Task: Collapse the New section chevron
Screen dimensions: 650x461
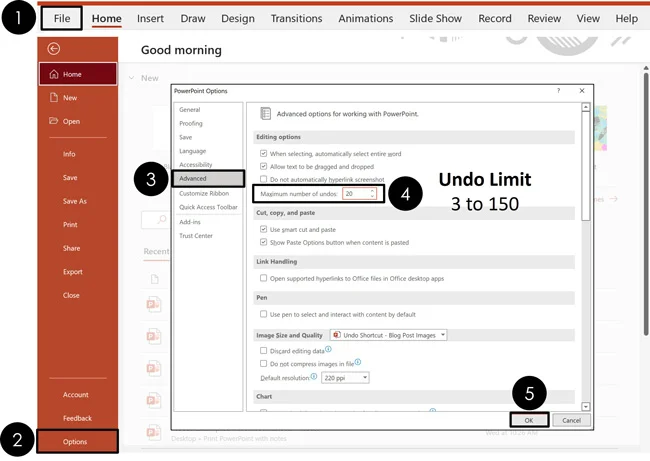Action: tap(131, 78)
